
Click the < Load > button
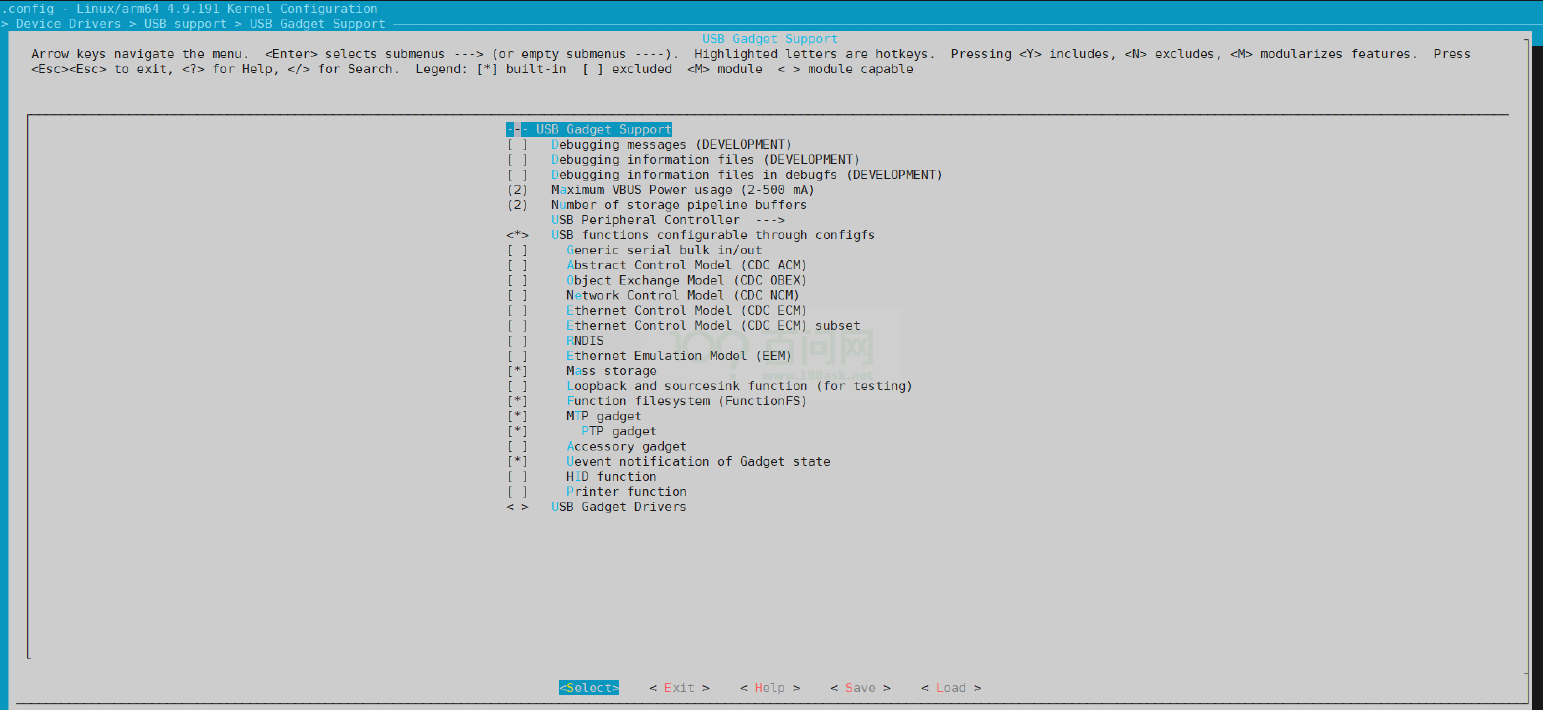951,688
